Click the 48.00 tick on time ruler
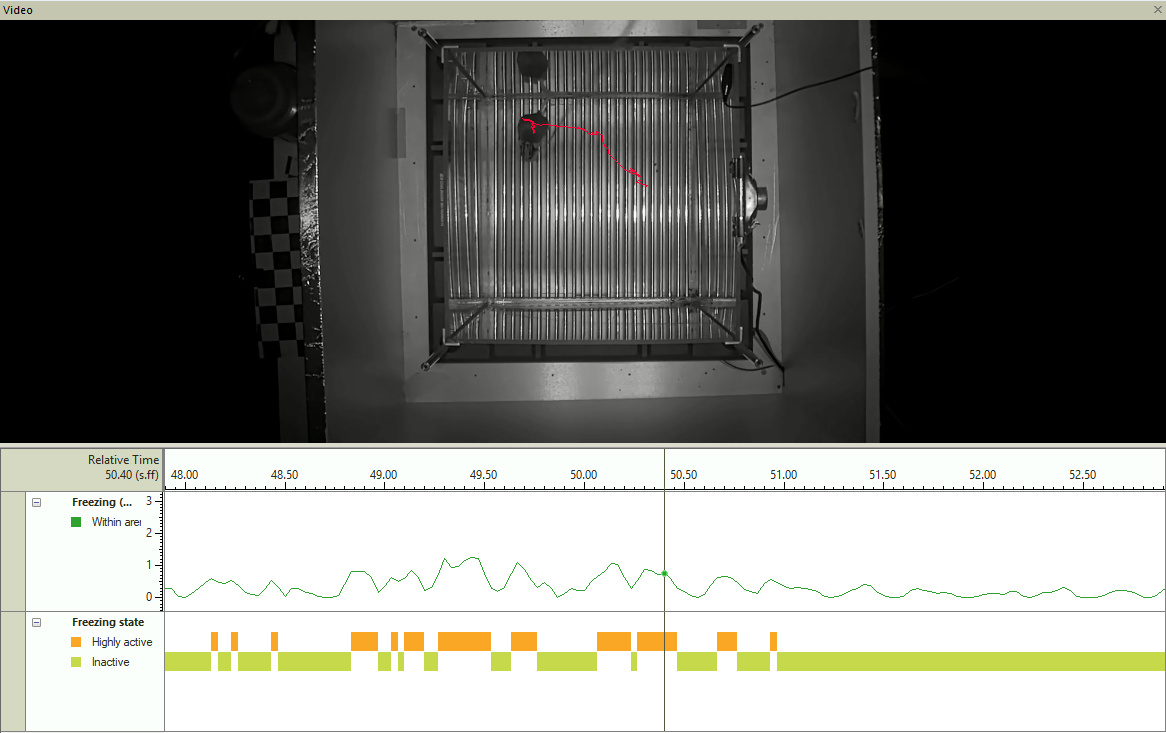The image size is (1166, 733). tap(184, 474)
